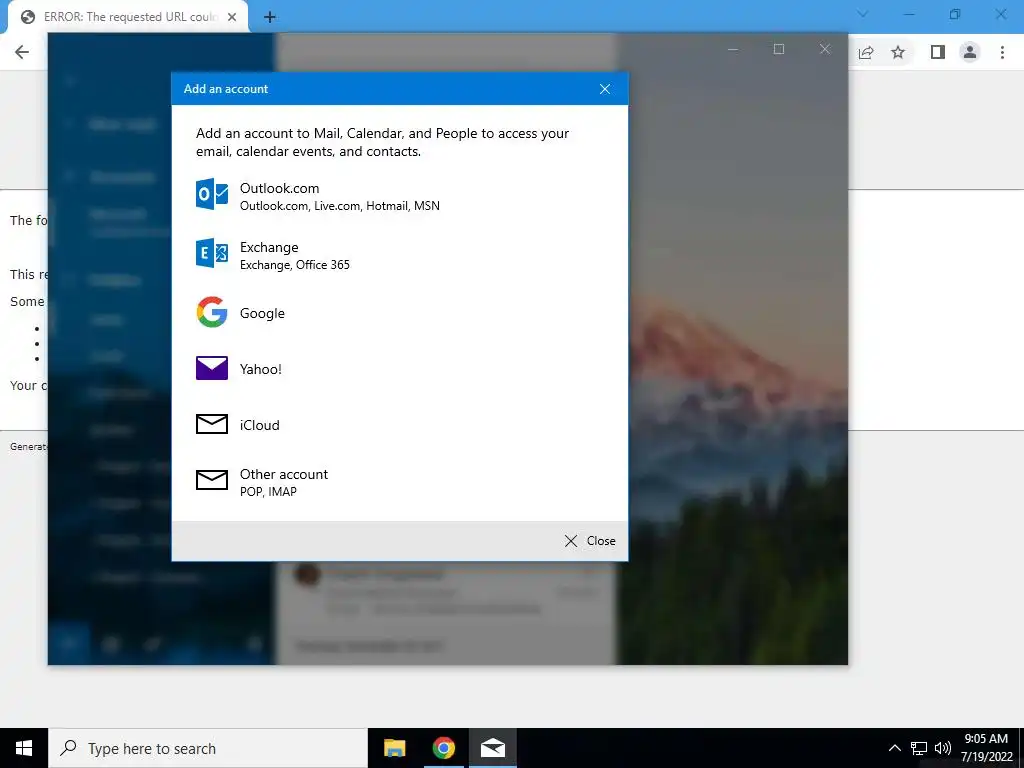Dismiss Add an account dialog with X
Image resolution: width=1024 pixels, height=768 pixels.
[x=605, y=89]
